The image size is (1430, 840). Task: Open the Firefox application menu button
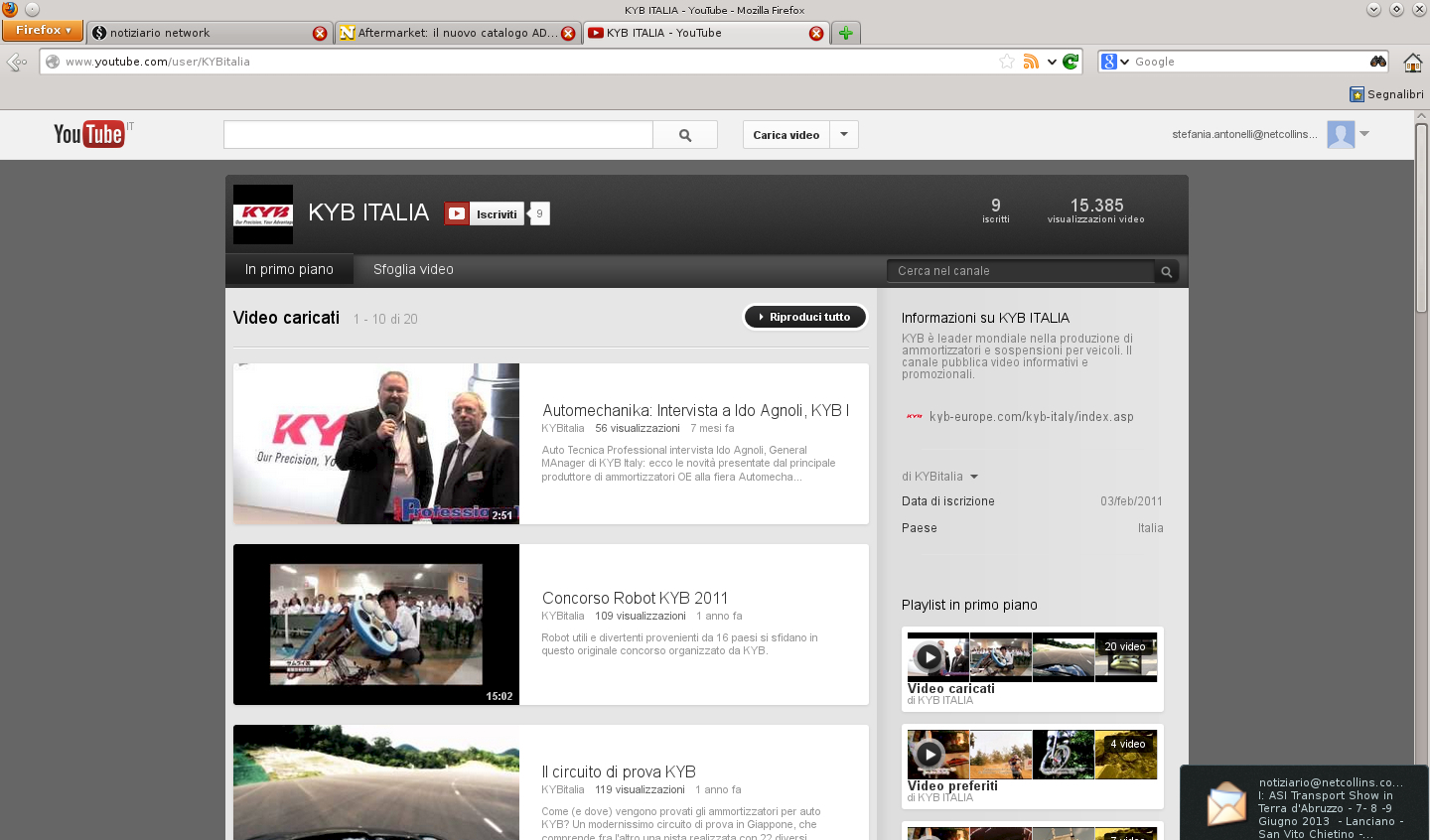(42, 31)
